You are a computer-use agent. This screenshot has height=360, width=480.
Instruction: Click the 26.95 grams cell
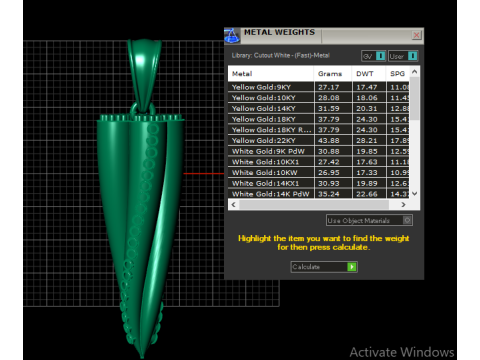tap(333, 172)
